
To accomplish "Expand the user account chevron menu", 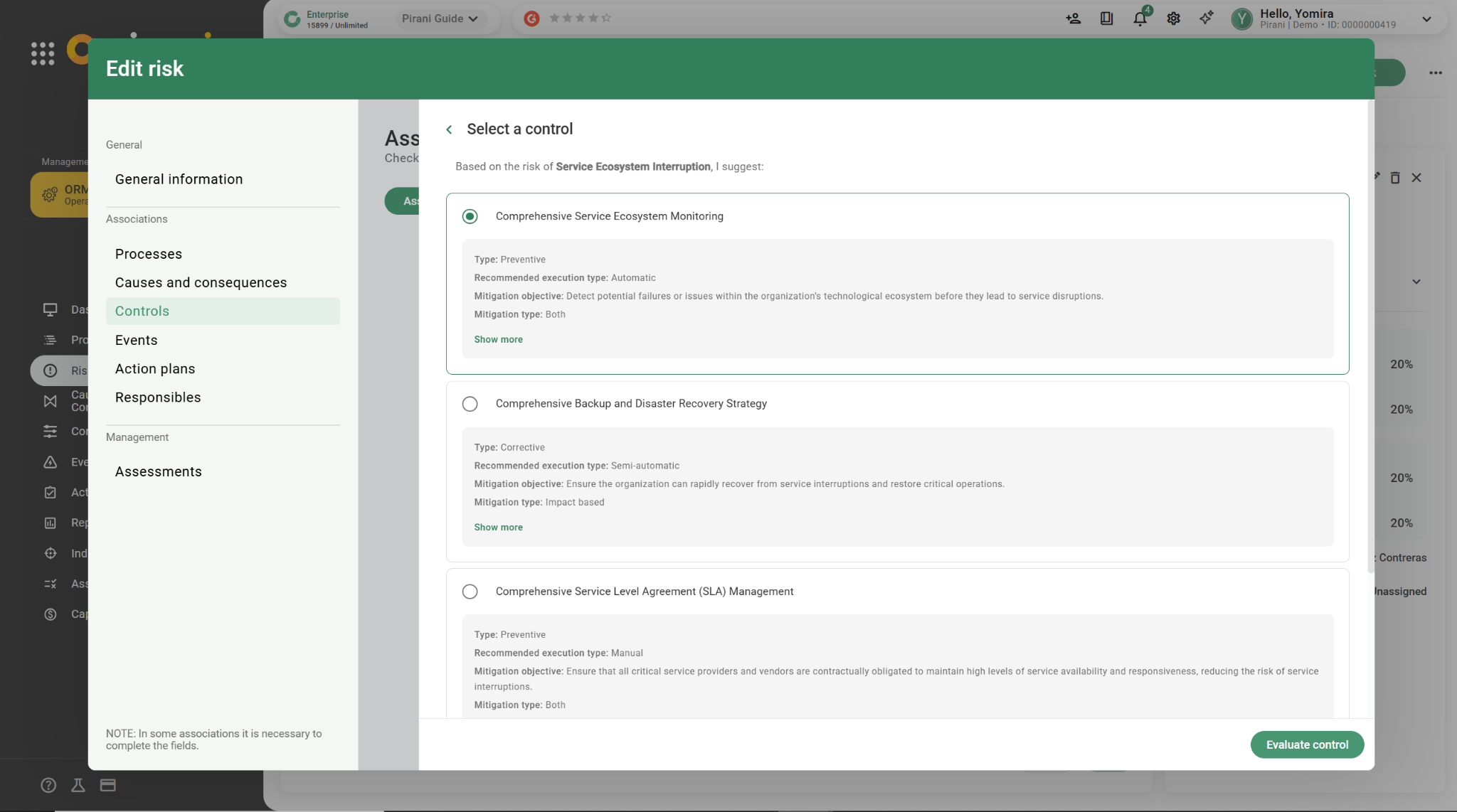I will (1426, 19).
